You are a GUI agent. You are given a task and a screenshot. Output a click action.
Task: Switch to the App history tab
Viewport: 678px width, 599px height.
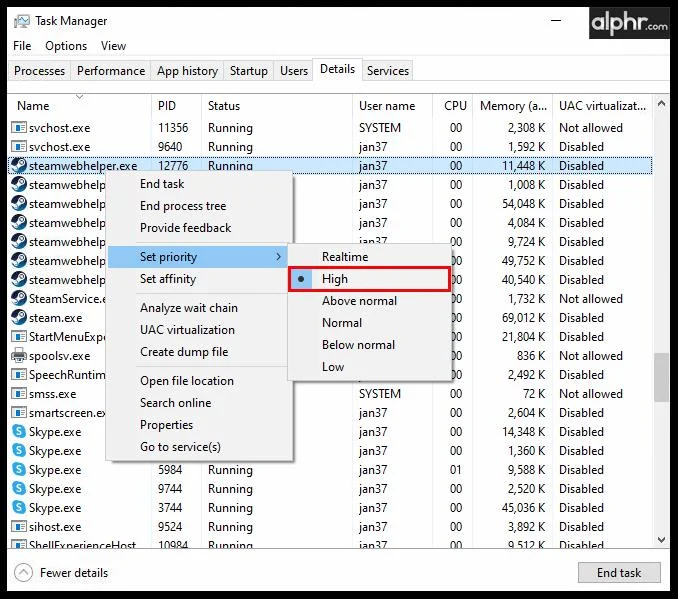tap(187, 70)
